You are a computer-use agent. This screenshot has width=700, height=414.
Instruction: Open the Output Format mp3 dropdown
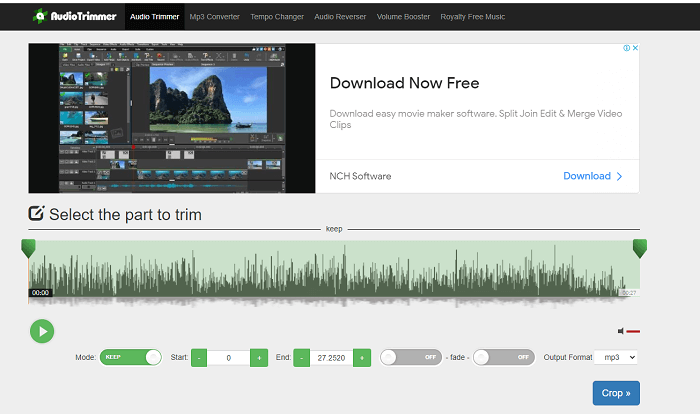(615, 357)
